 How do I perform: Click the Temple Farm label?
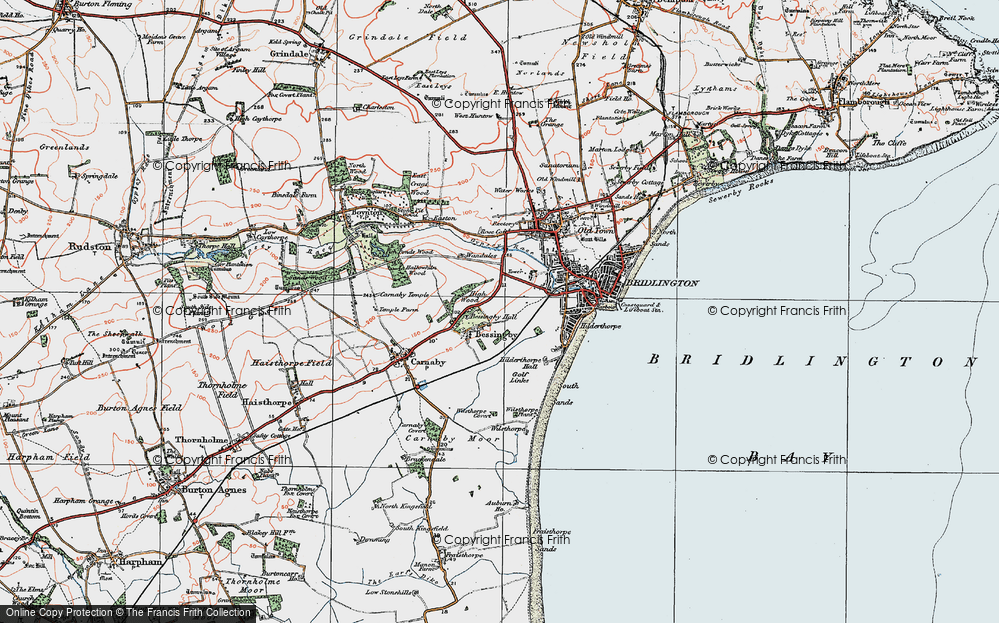pos(398,310)
